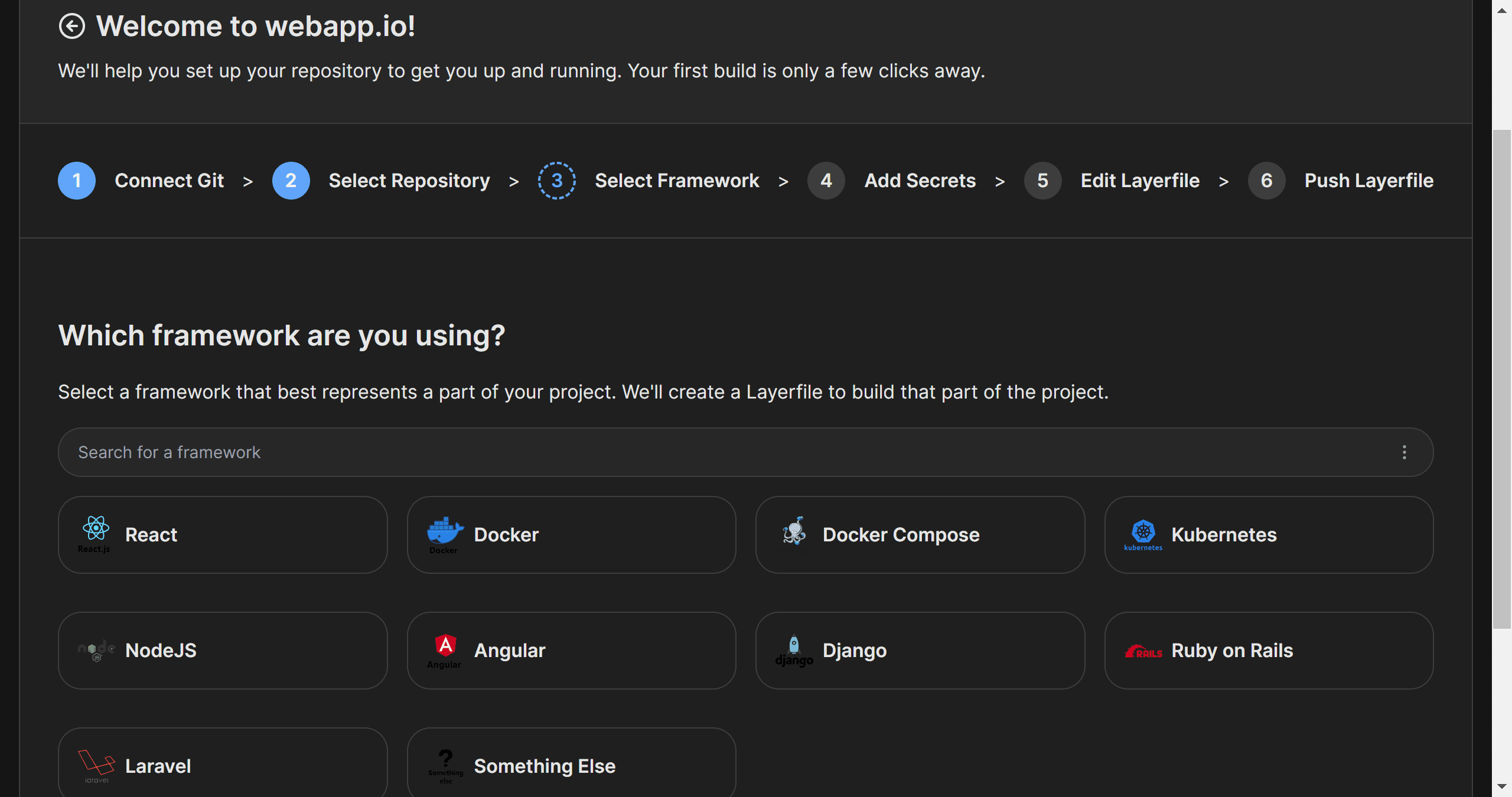Click the React.js atom logo
The width and height of the screenshot is (1512, 797).
pyautogui.click(x=96, y=529)
